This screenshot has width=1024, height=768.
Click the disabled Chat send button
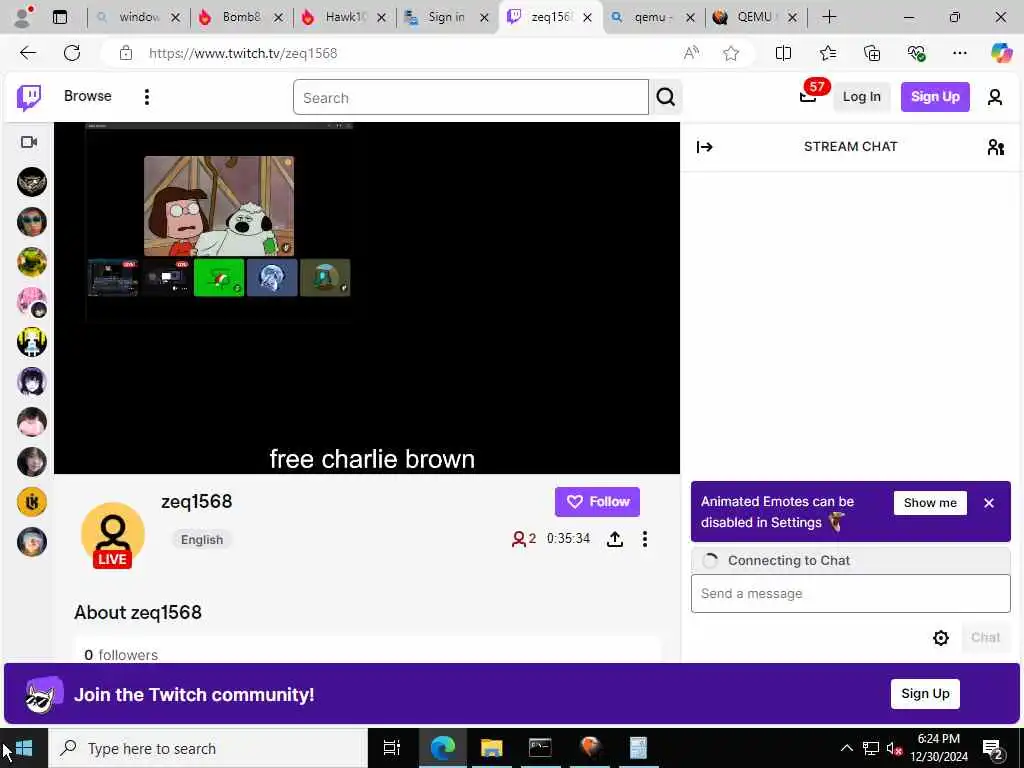pyautogui.click(x=985, y=638)
